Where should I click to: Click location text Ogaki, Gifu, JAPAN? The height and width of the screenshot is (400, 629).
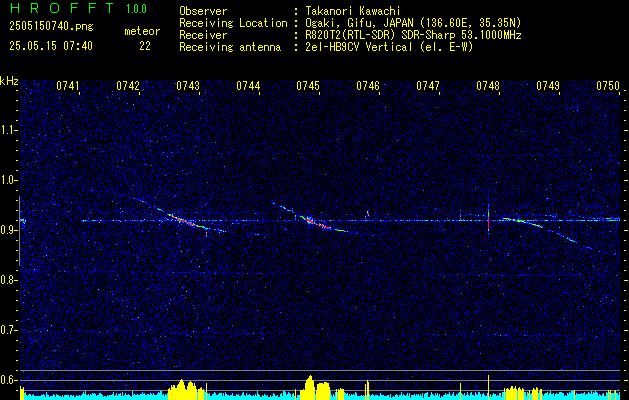coord(359,23)
